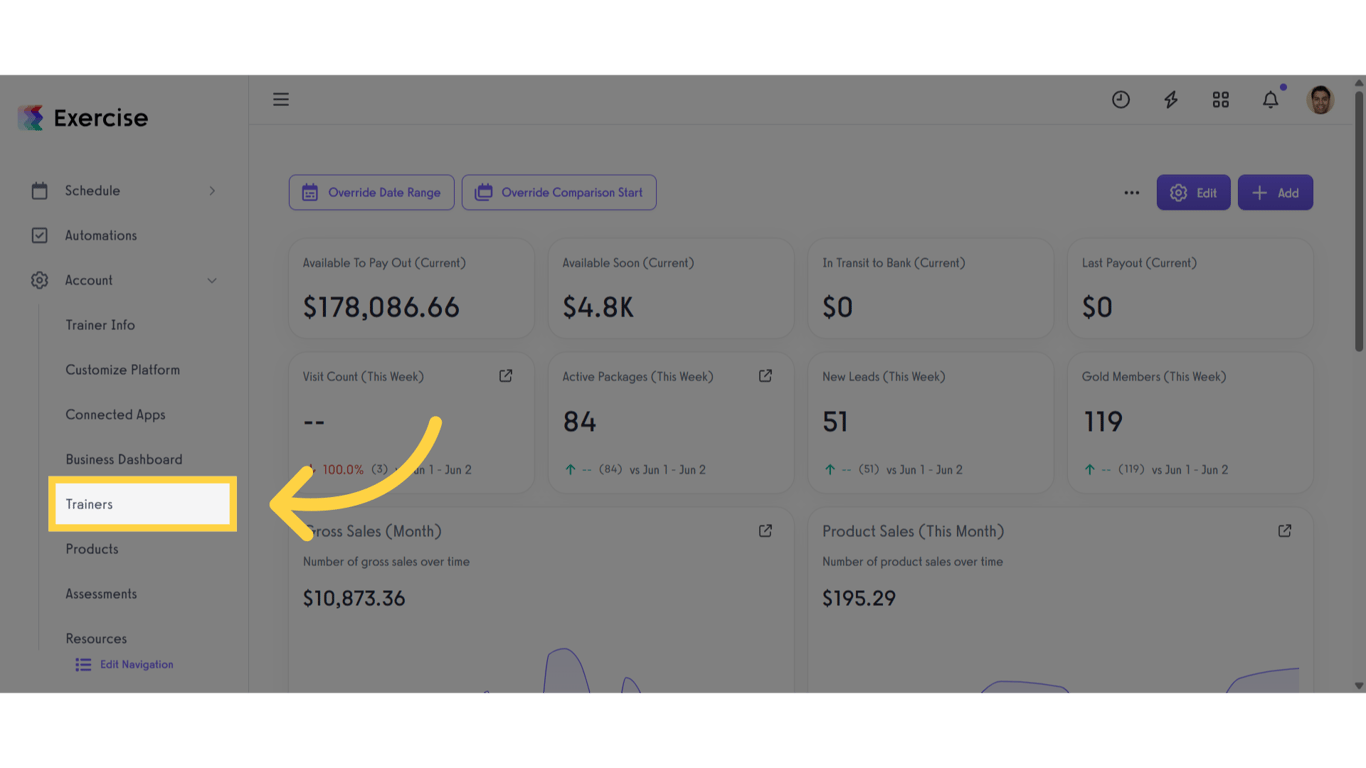The image size is (1366, 768).
Task: Open Connected Apps page
Action: [115, 415]
